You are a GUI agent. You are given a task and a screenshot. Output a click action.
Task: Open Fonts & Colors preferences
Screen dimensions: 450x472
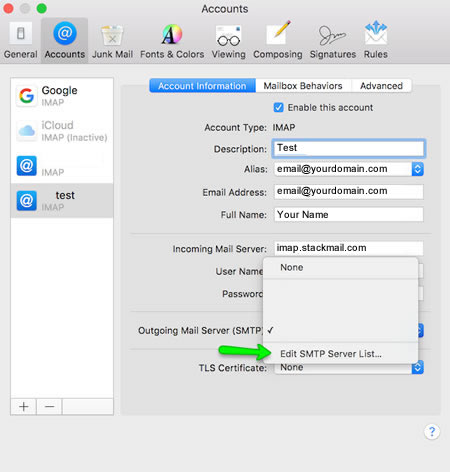(x=172, y=41)
